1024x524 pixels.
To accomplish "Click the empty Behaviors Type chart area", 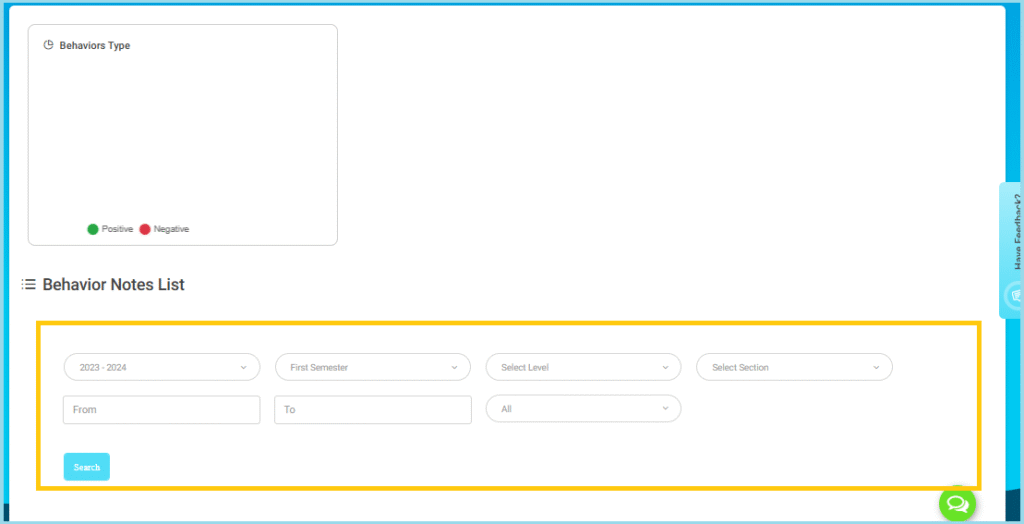I will pos(182,135).
